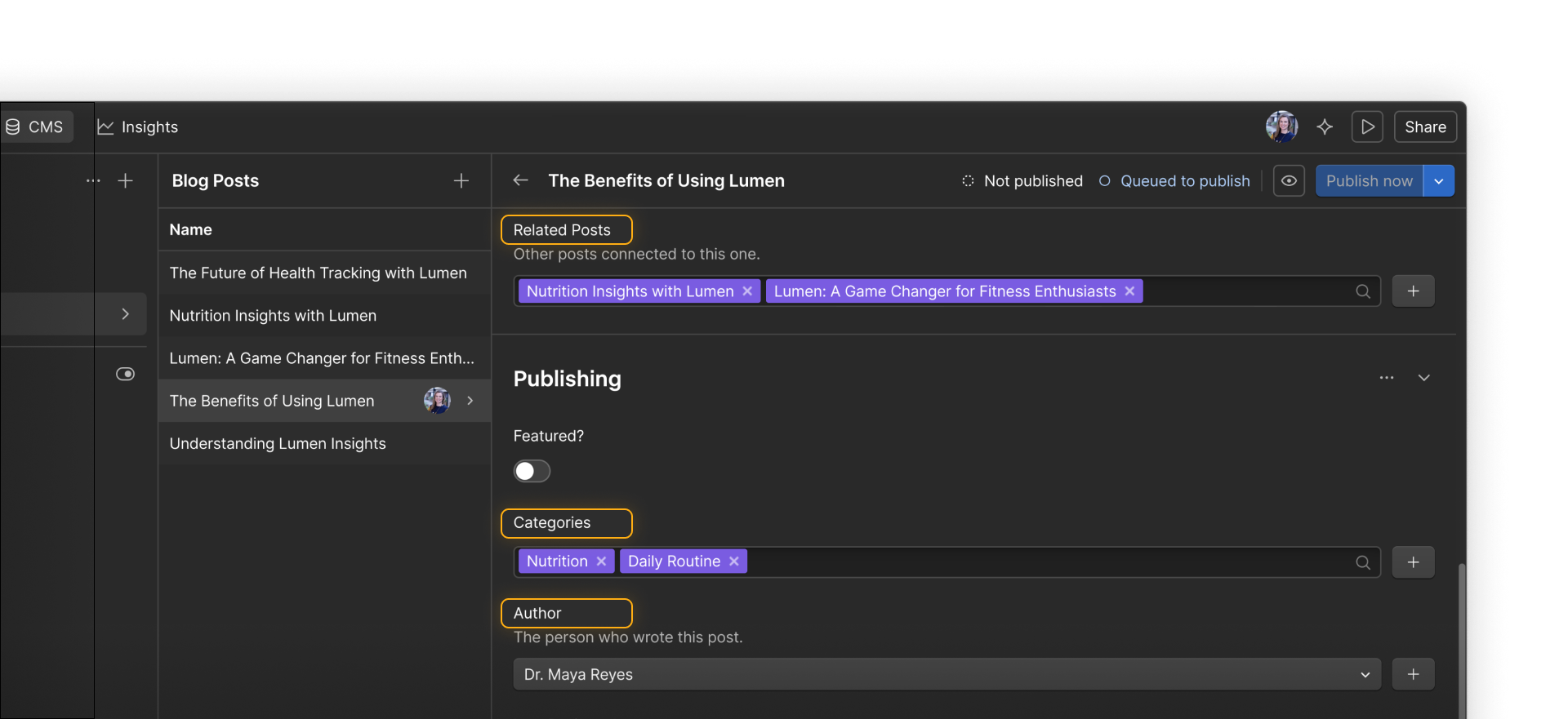Click the Publish now button

[1370, 181]
